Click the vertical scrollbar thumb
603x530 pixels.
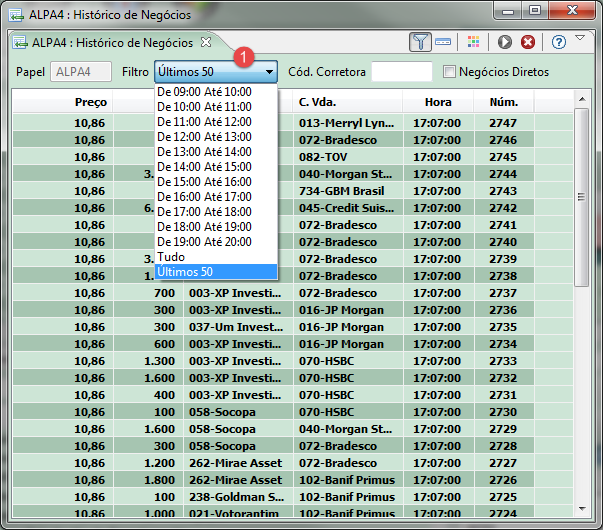pyautogui.click(x=582, y=197)
